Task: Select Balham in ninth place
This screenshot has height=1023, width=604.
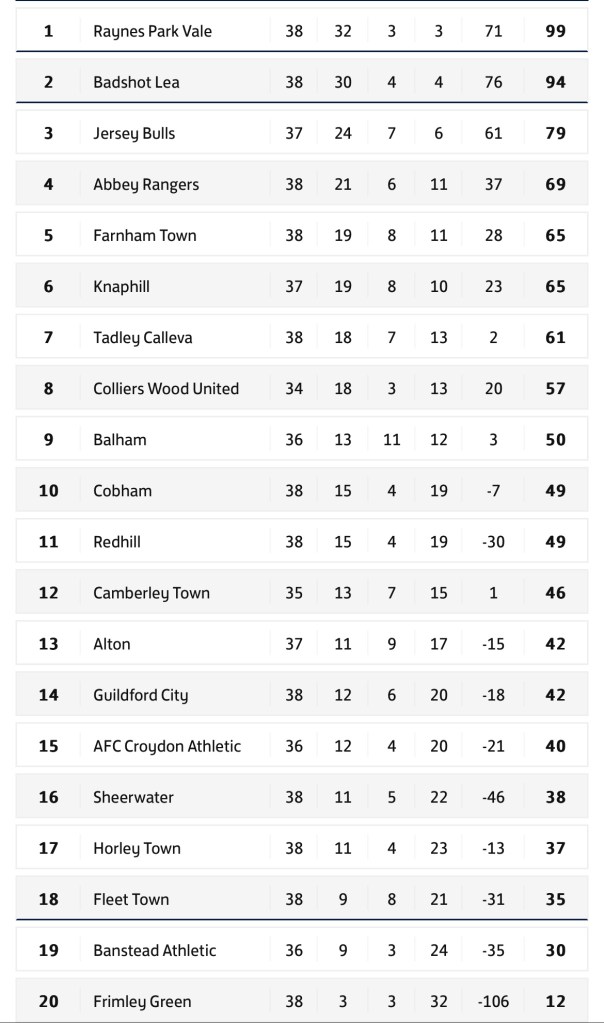Action: [120, 439]
